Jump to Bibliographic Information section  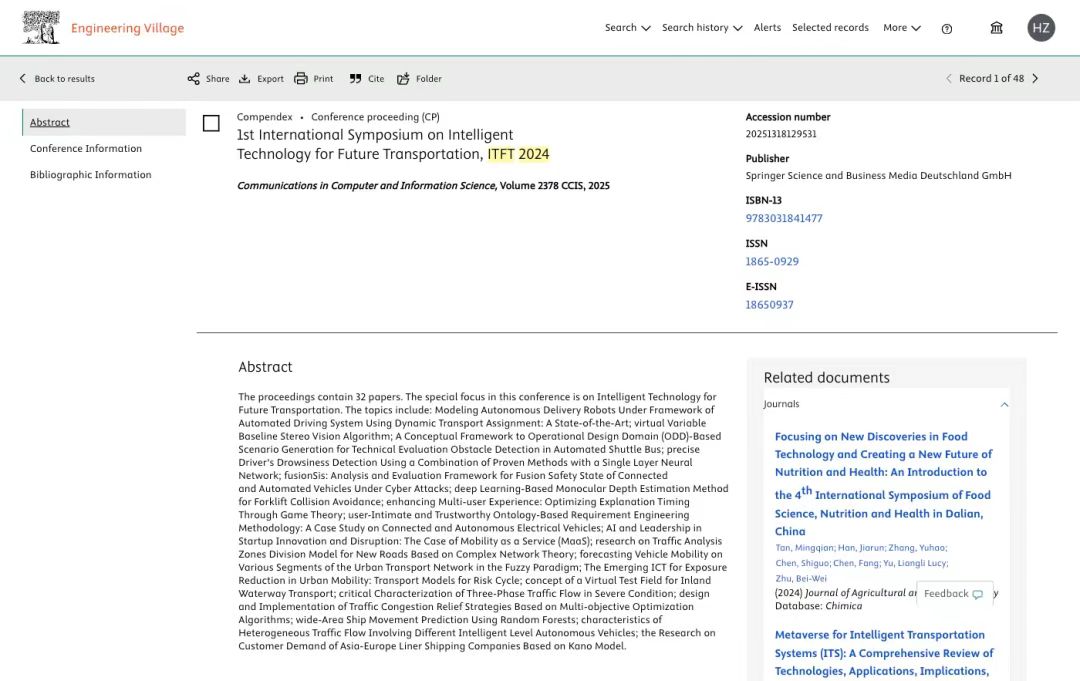pyautogui.click(x=91, y=174)
